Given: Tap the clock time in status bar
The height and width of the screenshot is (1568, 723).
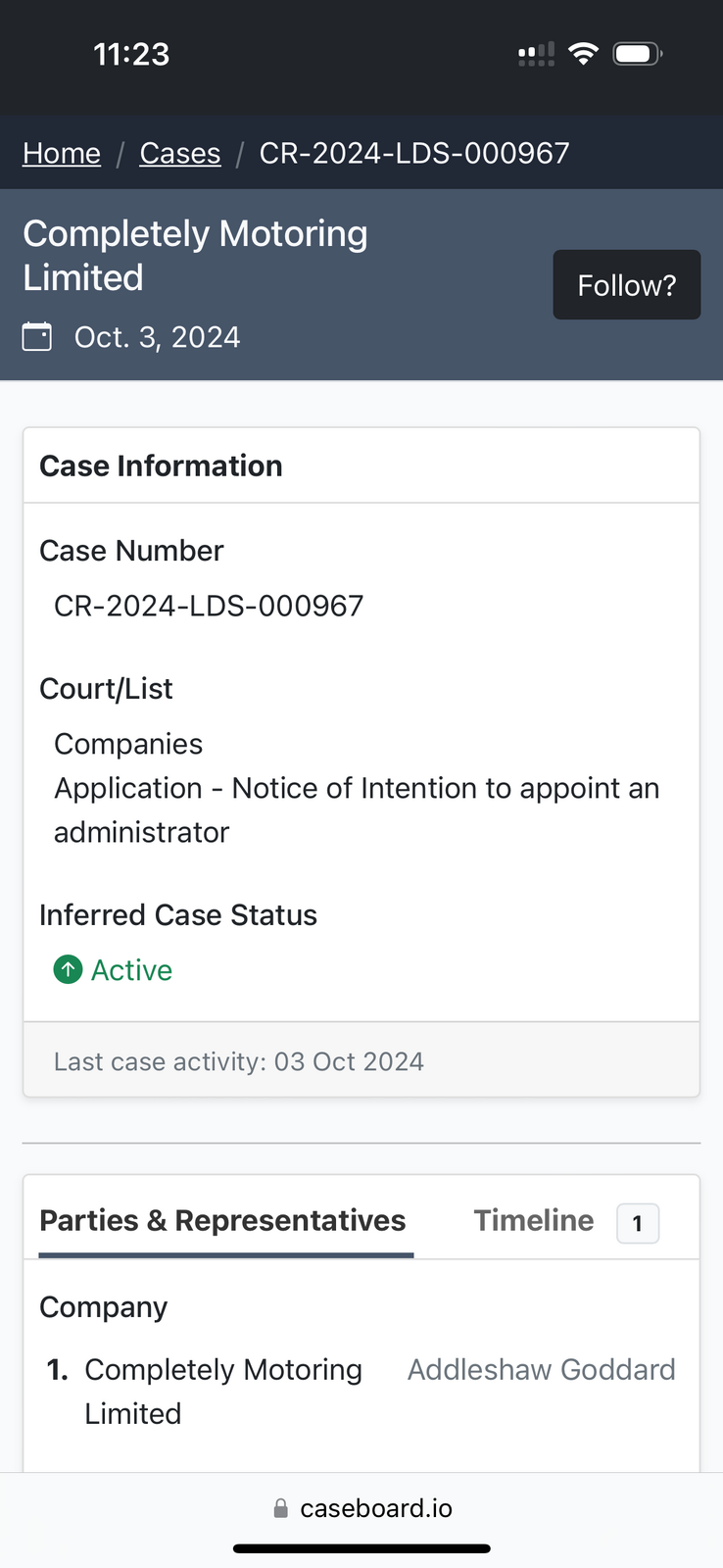Looking at the screenshot, I should point(131,54).
